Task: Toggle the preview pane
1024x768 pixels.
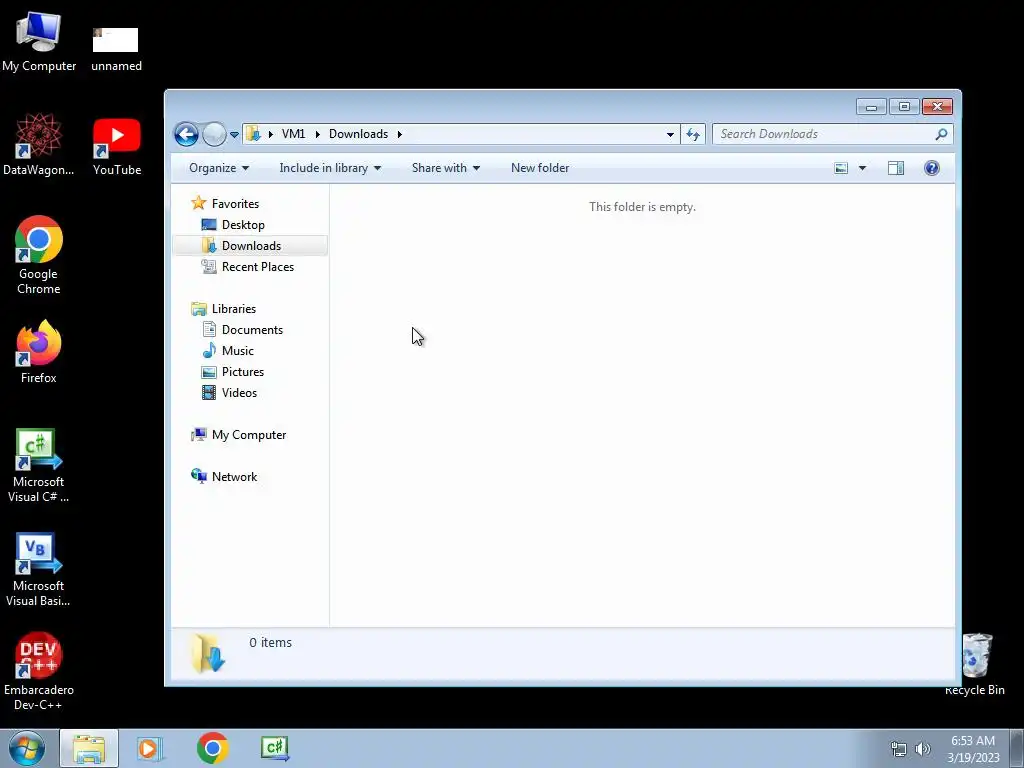Action: (x=896, y=168)
